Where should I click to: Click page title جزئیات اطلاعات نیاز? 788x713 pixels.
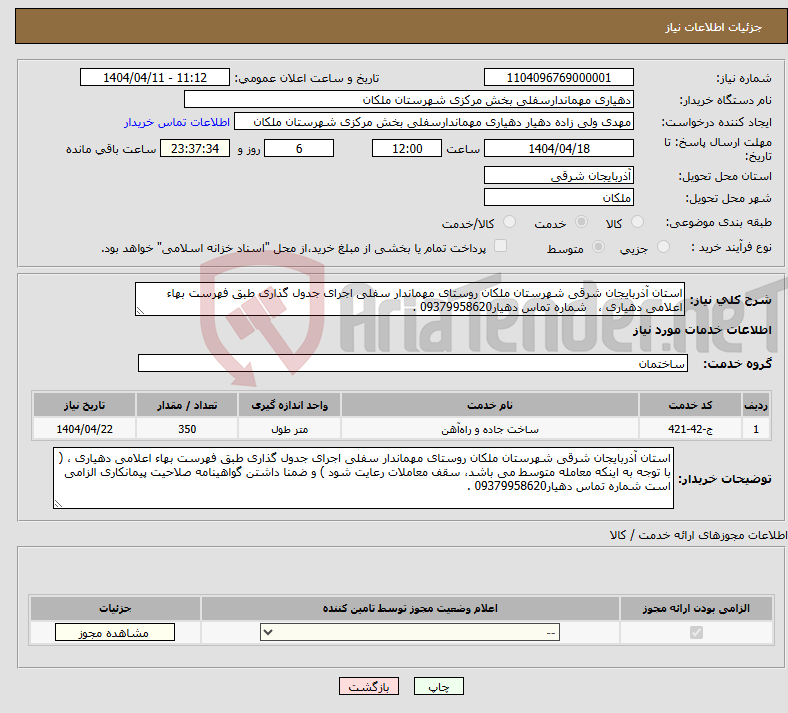point(714,27)
